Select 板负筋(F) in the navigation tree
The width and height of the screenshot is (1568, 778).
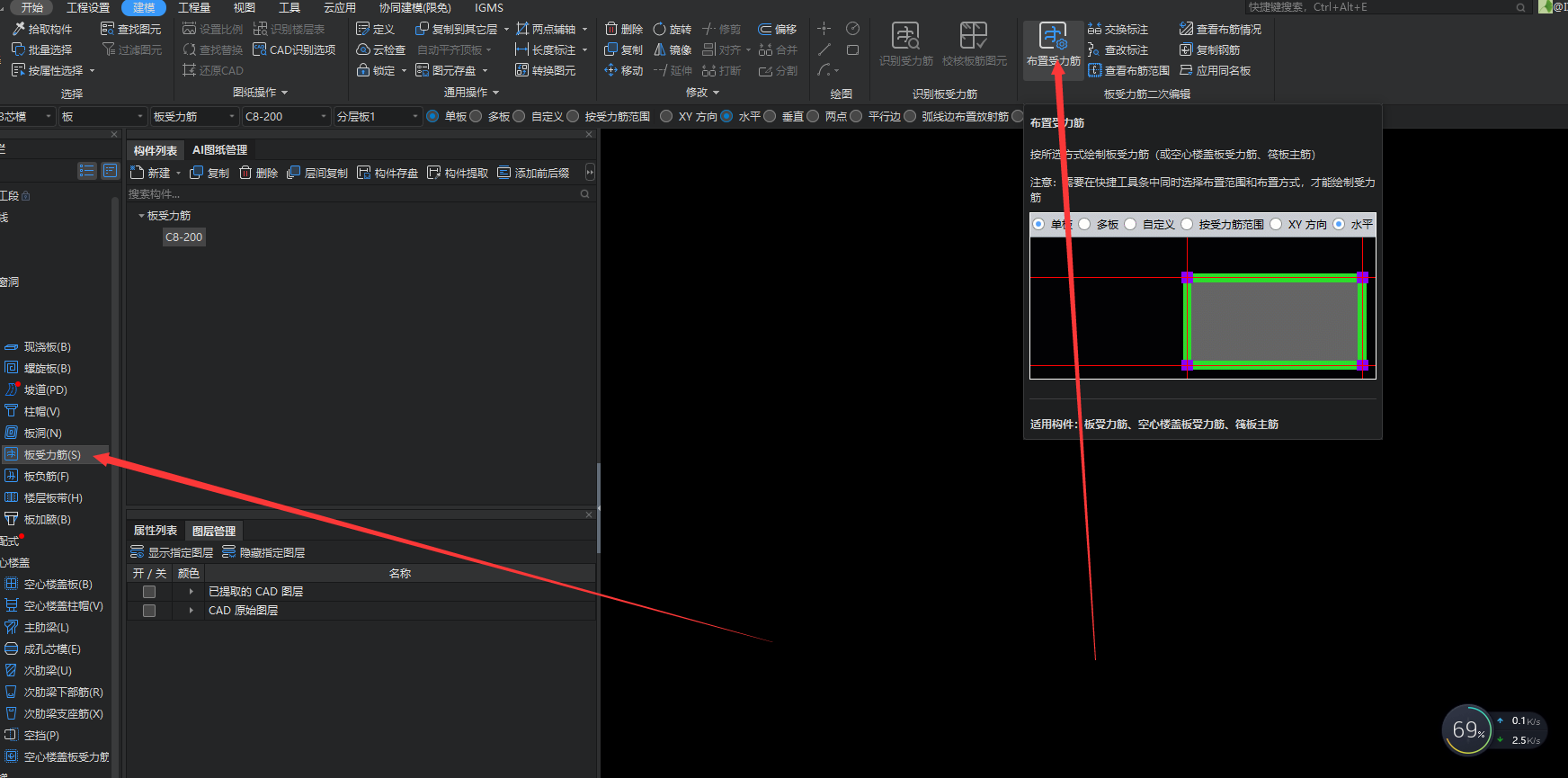[x=47, y=477]
